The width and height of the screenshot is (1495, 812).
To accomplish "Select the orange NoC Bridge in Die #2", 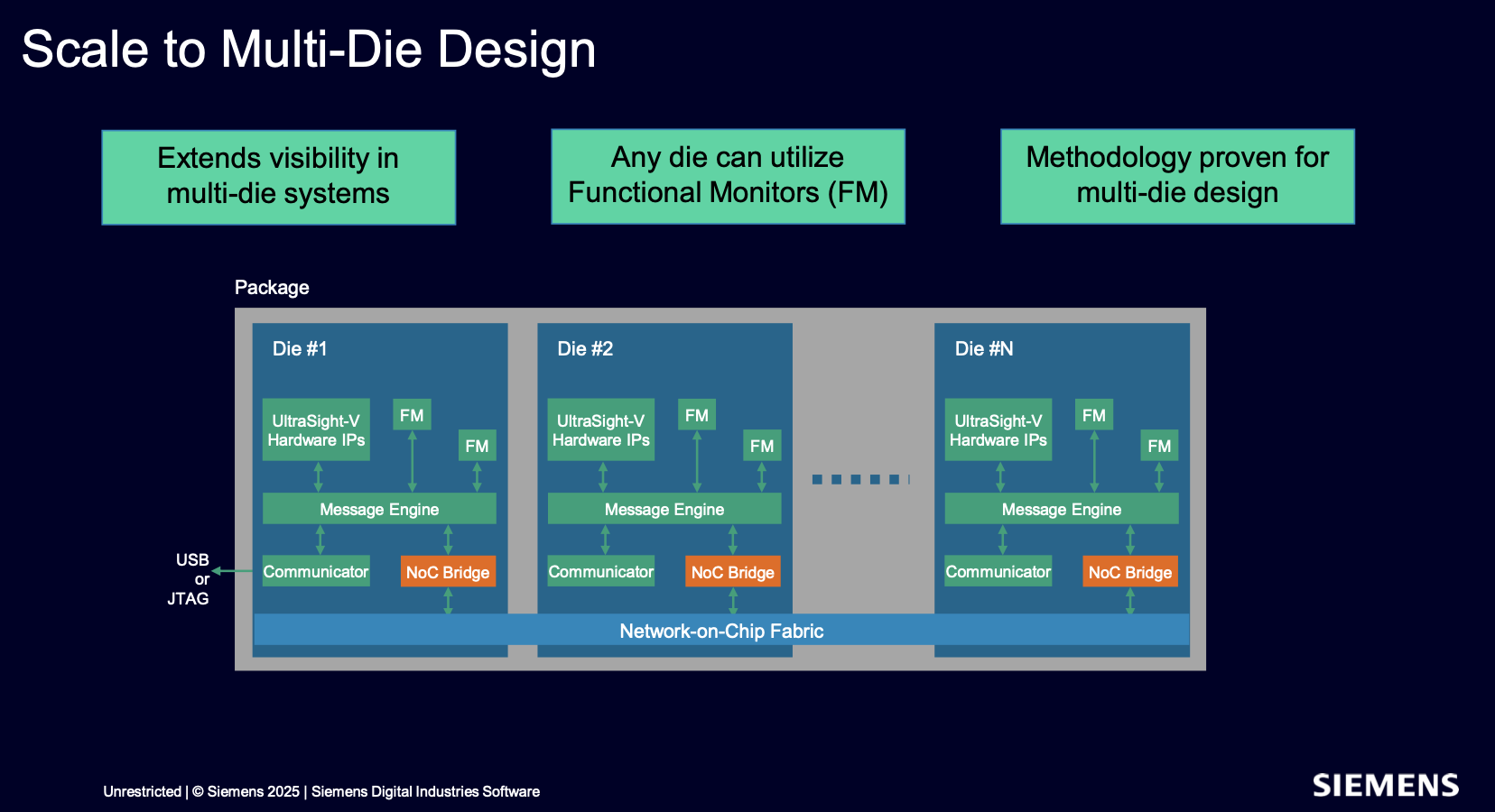I will pyautogui.click(x=733, y=572).
